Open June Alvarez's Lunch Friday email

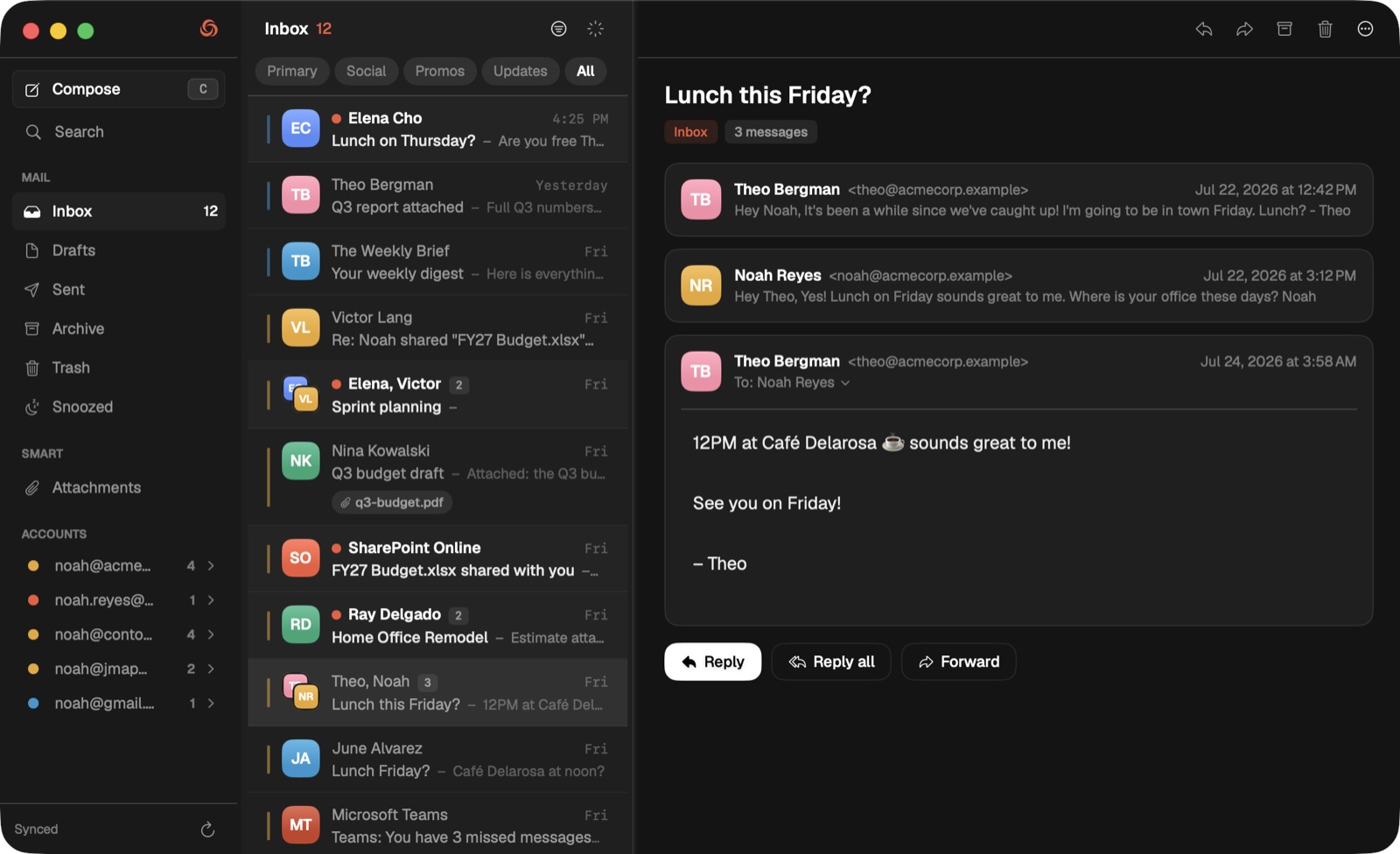(438, 759)
